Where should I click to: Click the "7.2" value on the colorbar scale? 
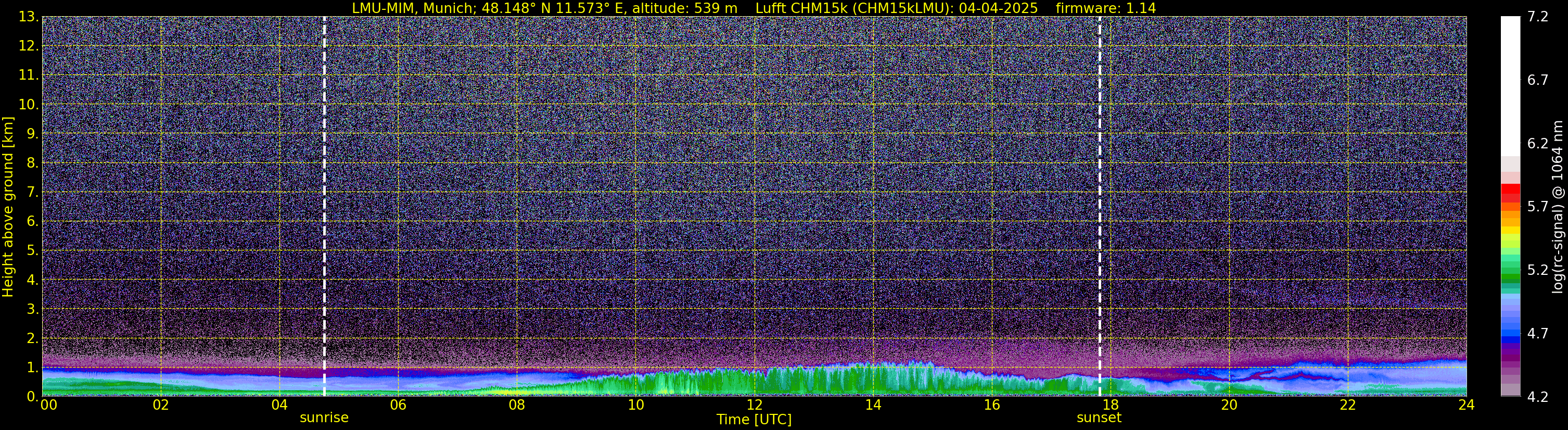pyautogui.click(x=1538, y=17)
